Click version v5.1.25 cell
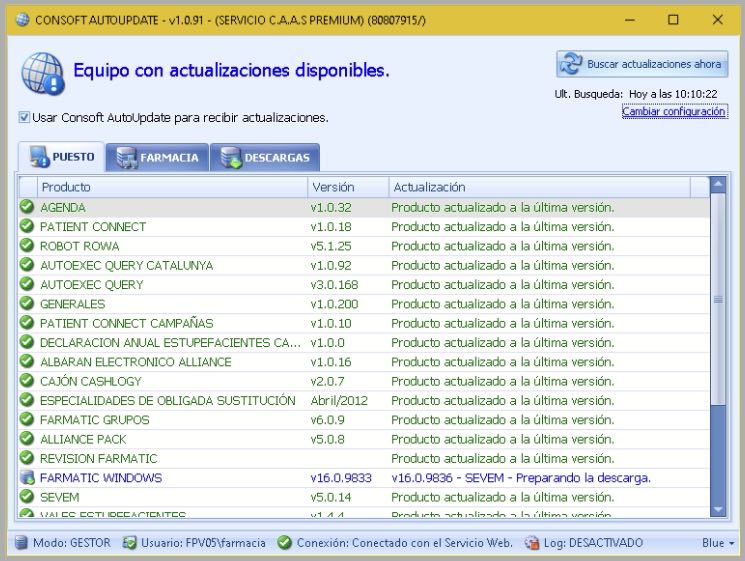745x561 pixels. tap(331, 246)
